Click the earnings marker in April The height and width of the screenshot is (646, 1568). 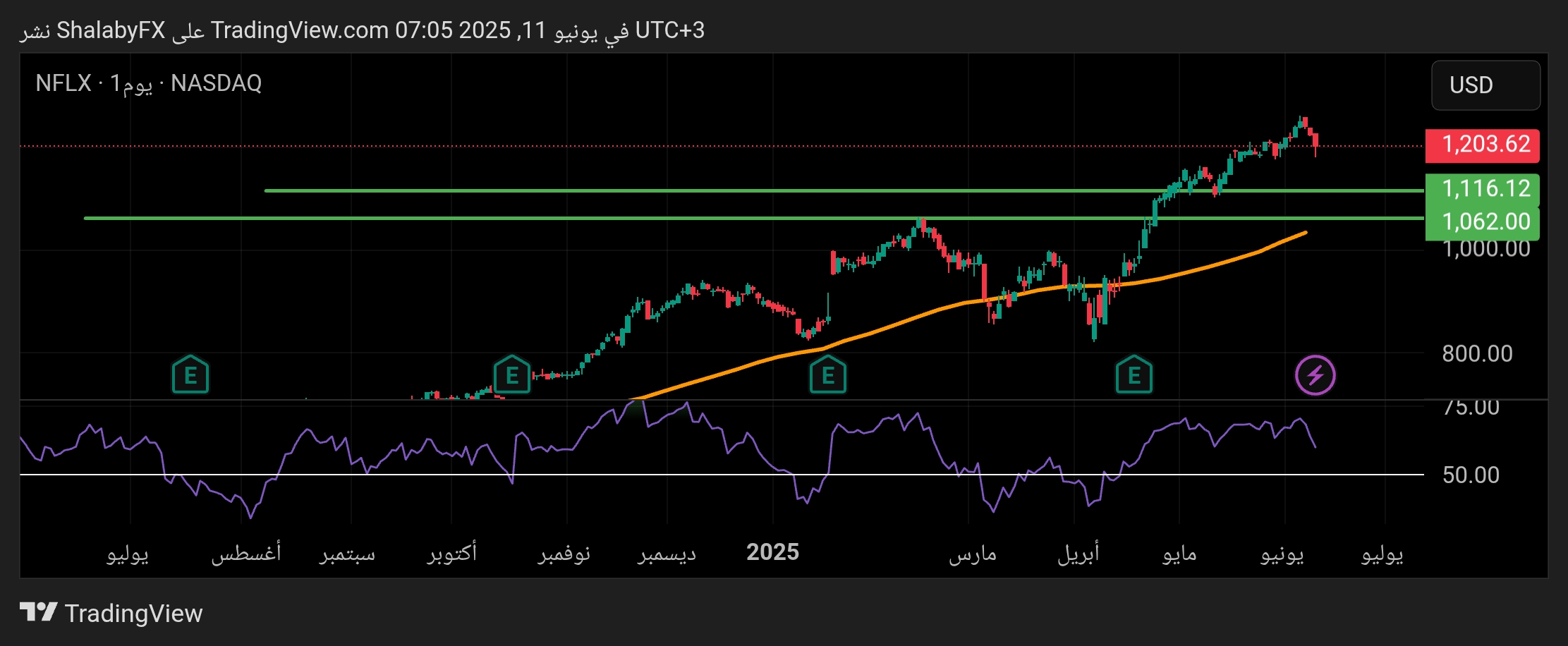click(1134, 374)
